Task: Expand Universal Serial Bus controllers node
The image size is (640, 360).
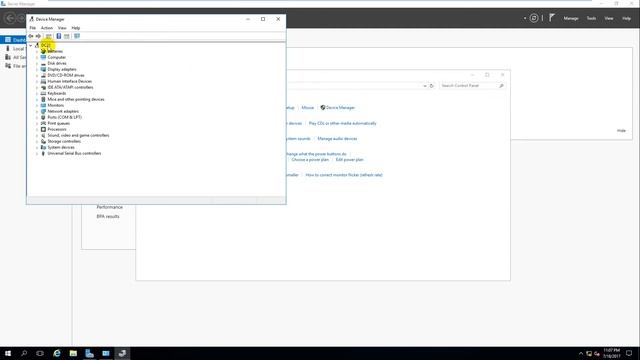Action: [37, 153]
